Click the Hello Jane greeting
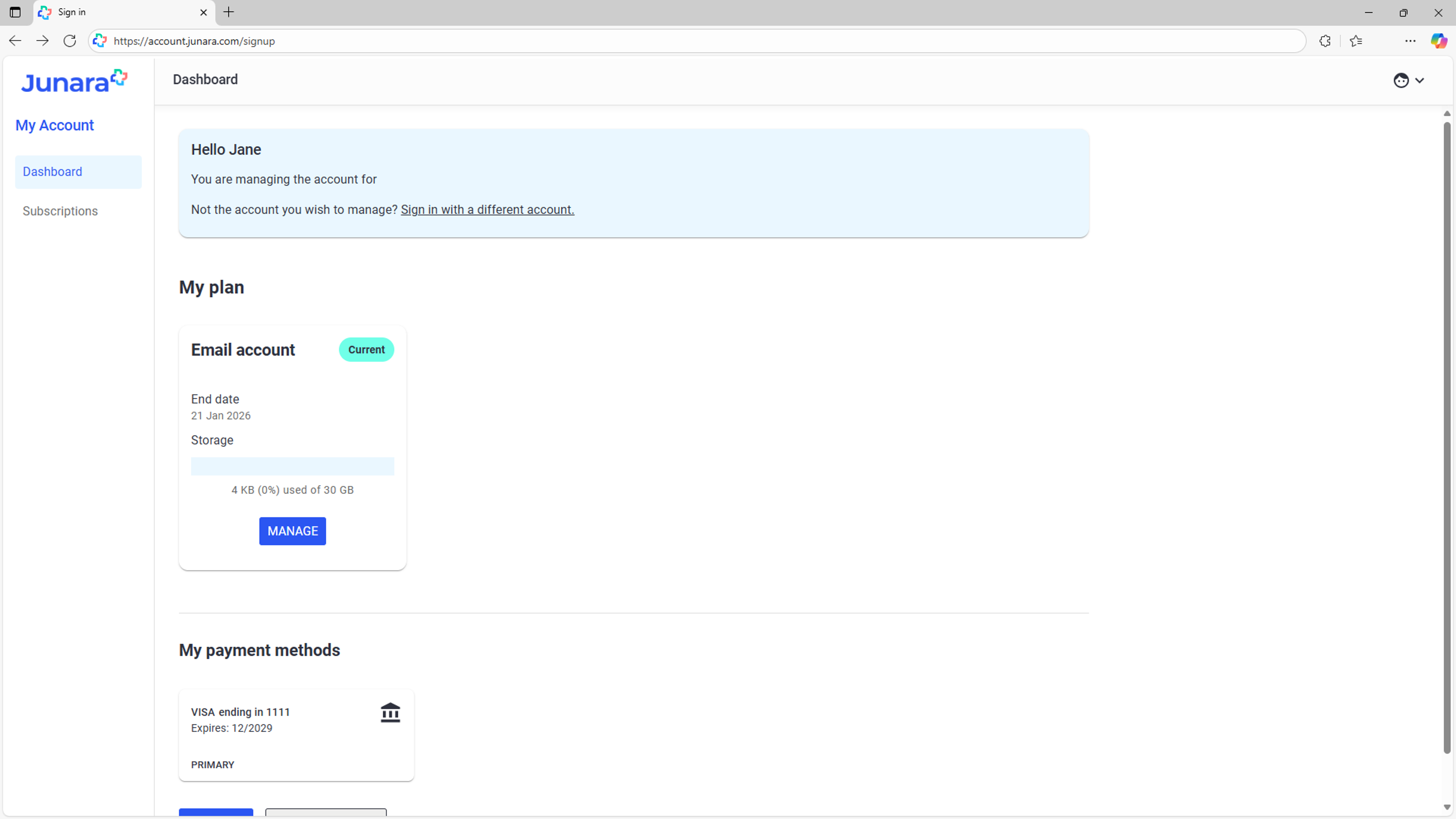 (226, 149)
